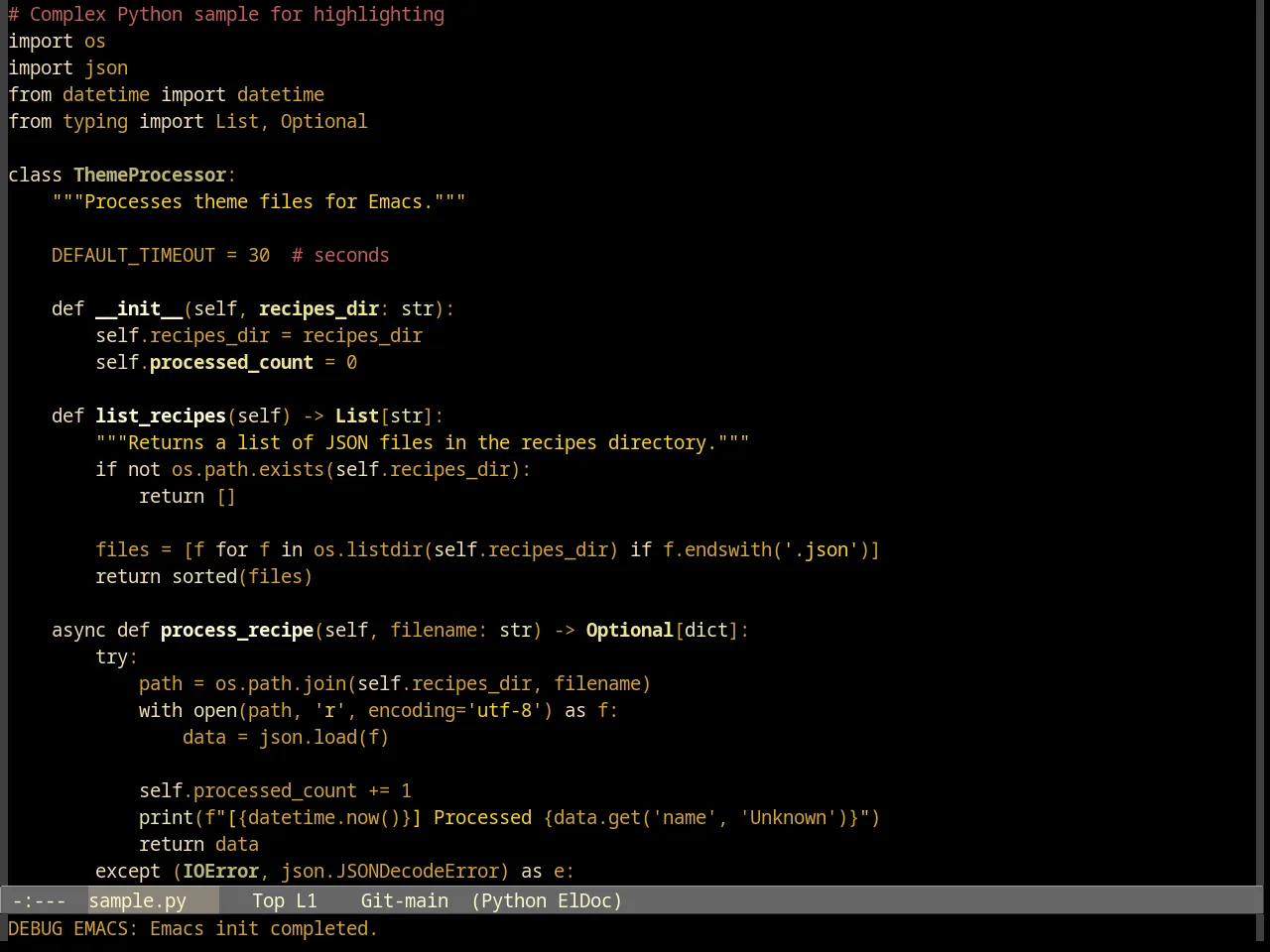Click the 'async' keyword
Viewport: 1270px width, 952px height.
[78, 630]
